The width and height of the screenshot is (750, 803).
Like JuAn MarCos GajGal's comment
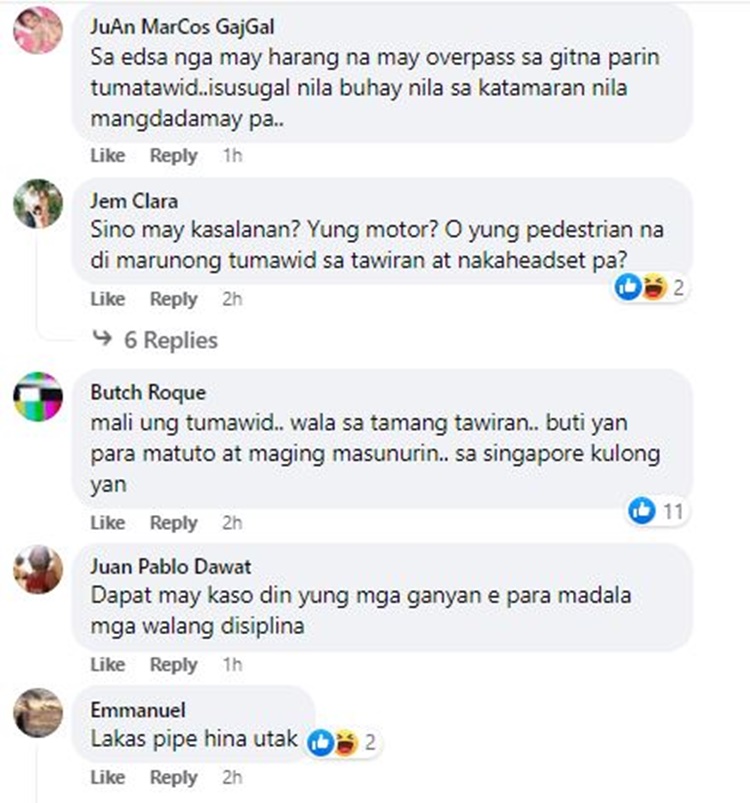pos(108,155)
